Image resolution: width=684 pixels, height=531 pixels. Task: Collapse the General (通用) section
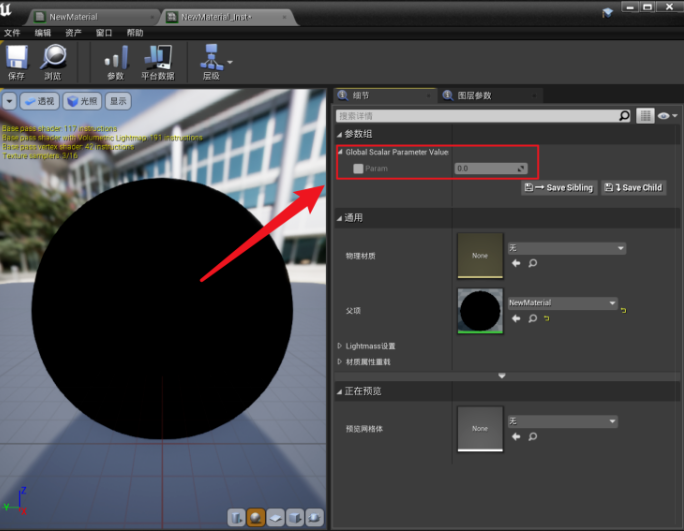click(339, 218)
